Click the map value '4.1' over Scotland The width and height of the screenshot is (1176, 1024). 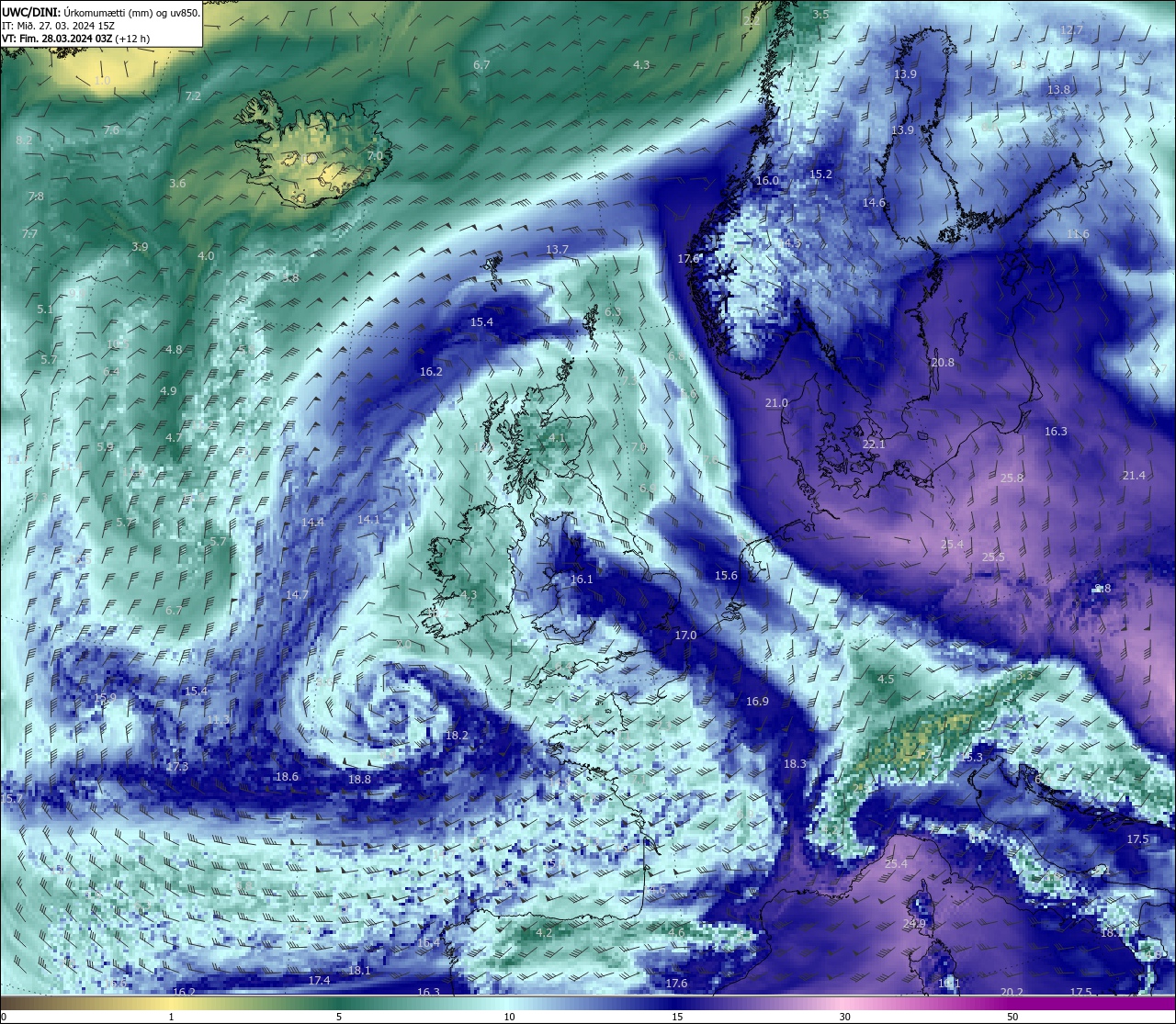pos(557,438)
